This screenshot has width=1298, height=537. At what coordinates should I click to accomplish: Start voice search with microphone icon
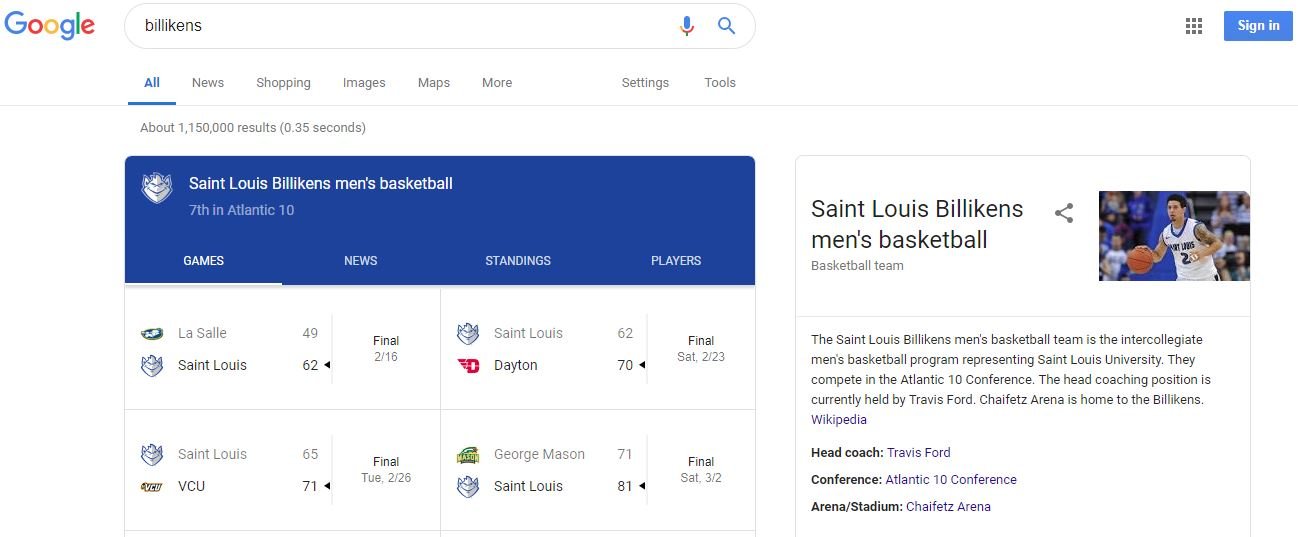[x=686, y=26]
